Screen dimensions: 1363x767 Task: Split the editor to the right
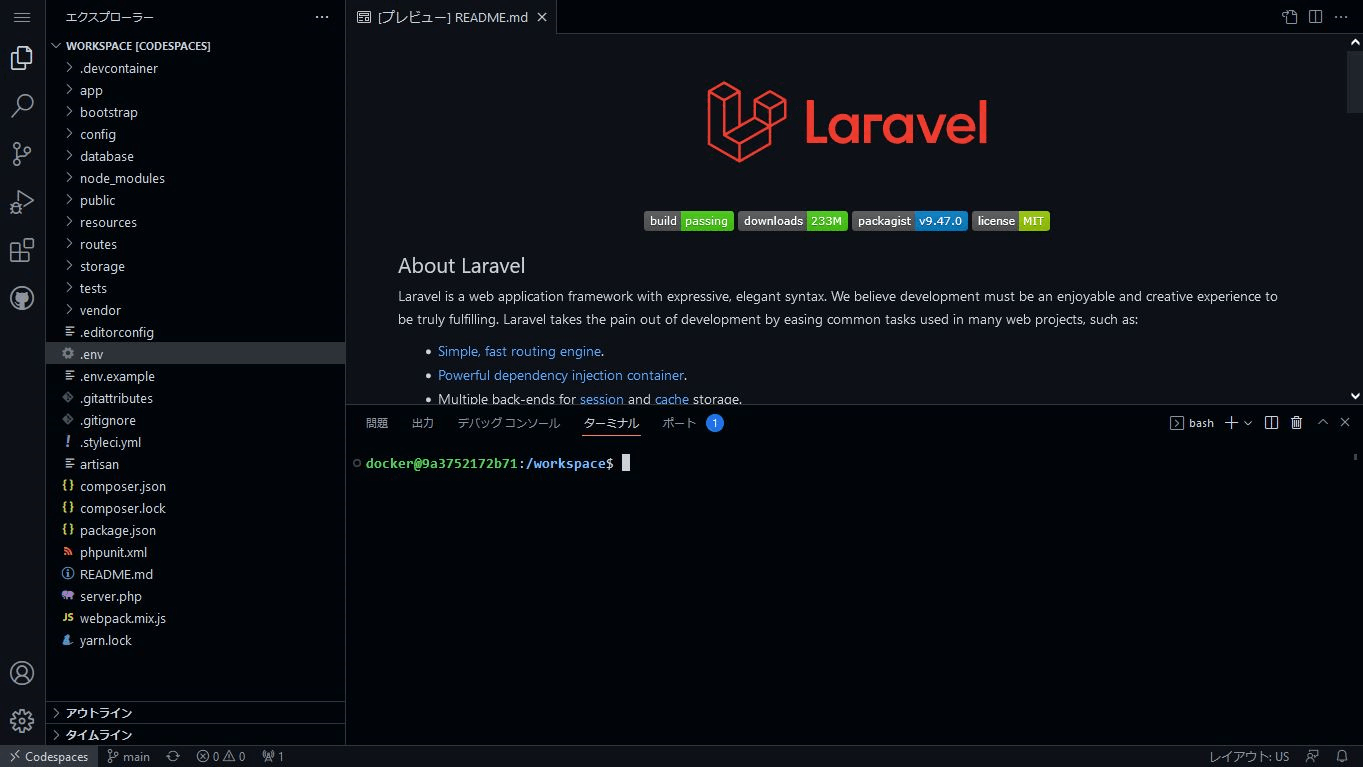1315,17
